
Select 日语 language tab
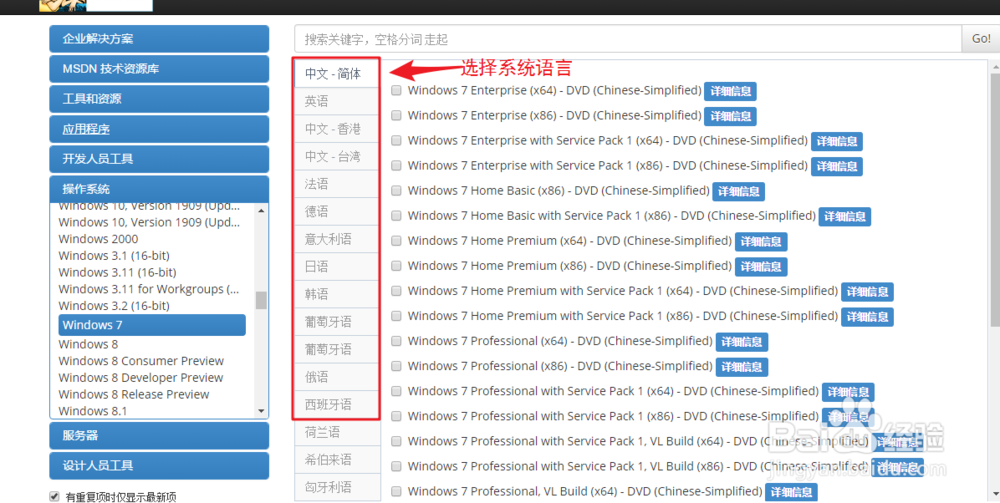coord(336,266)
